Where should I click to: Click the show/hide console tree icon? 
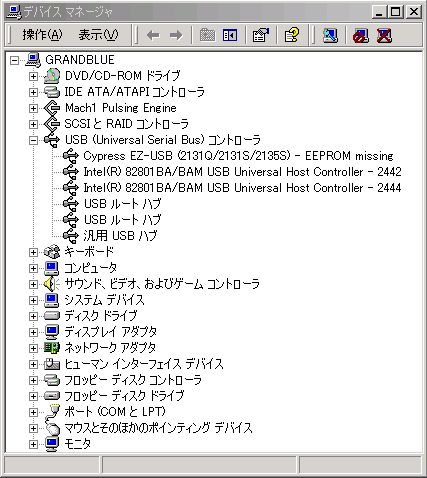[230, 35]
